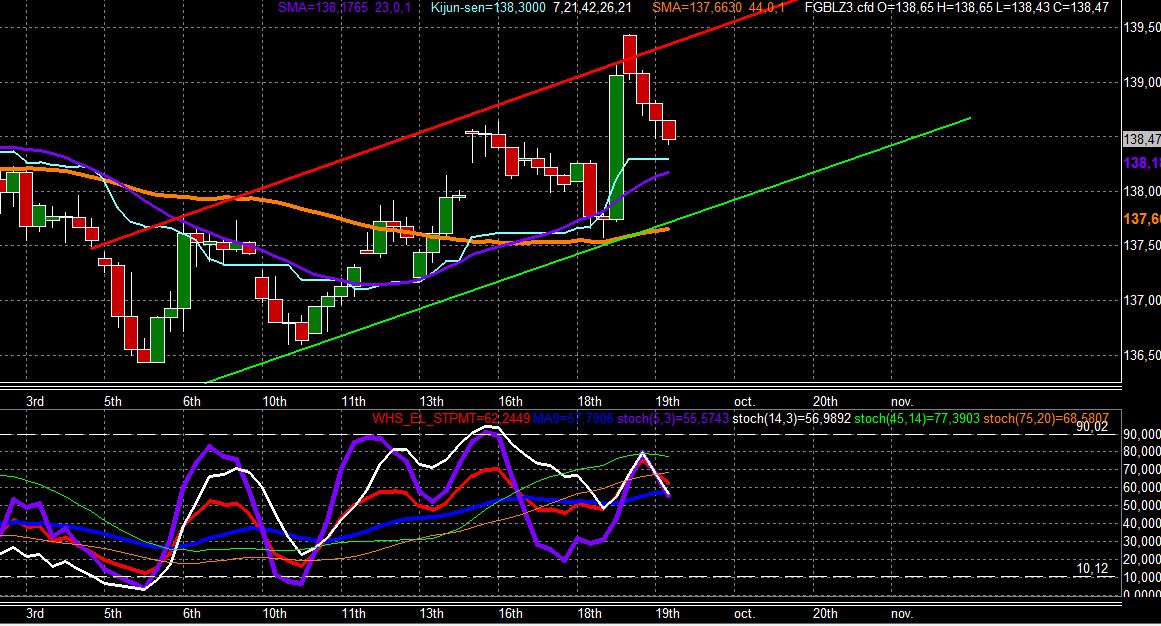
Task: Click the 137,50 price axis label
Action: click(1142, 245)
